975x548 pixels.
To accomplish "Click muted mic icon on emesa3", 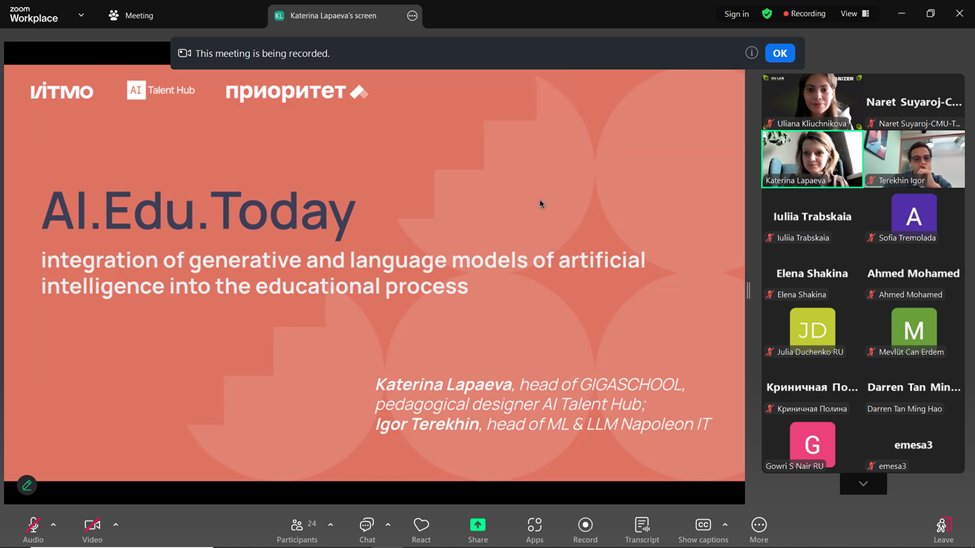I will pyautogui.click(x=872, y=466).
